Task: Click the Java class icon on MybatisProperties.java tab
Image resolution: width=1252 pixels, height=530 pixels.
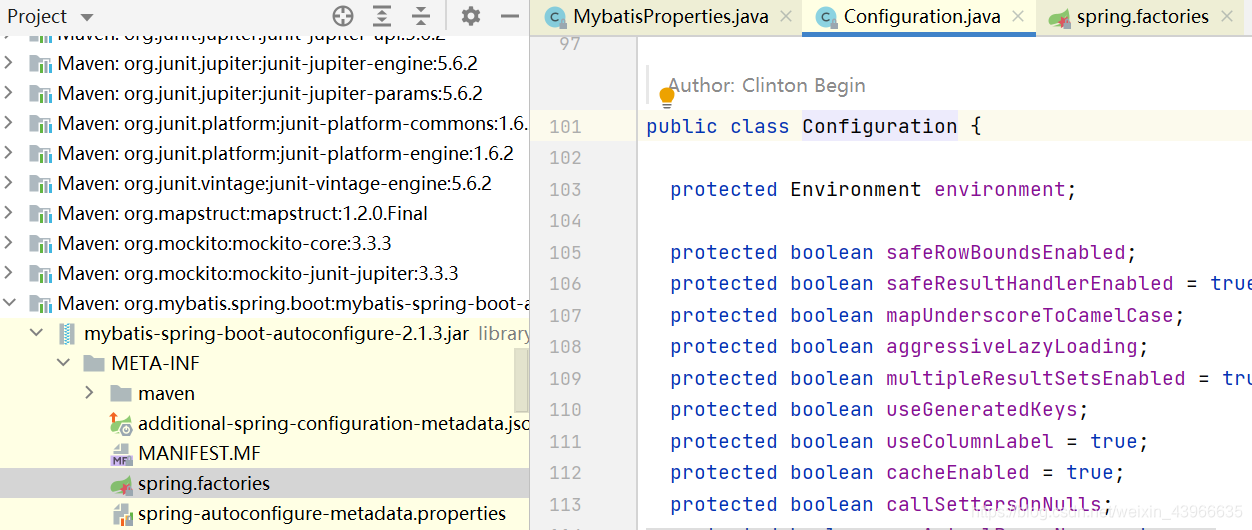Action: click(x=555, y=17)
